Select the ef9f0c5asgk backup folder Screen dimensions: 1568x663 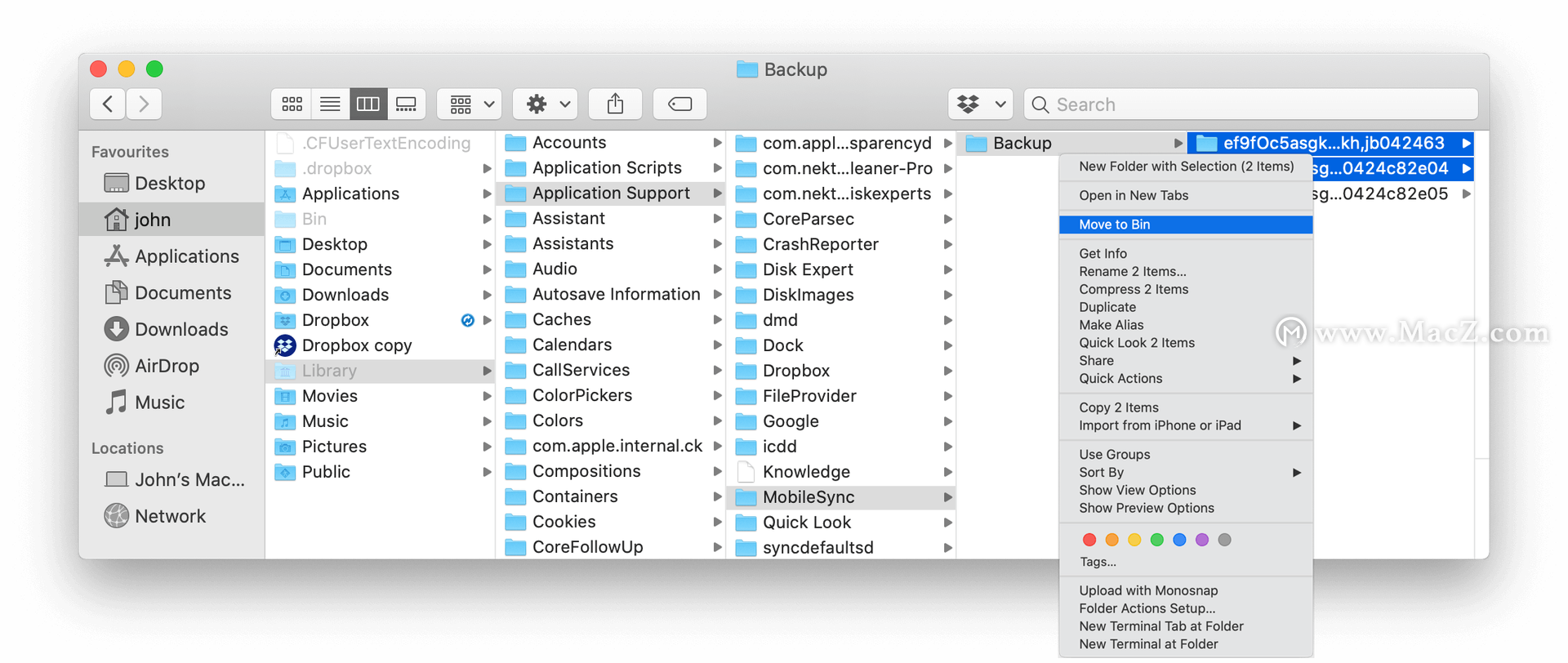coord(1331,143)
